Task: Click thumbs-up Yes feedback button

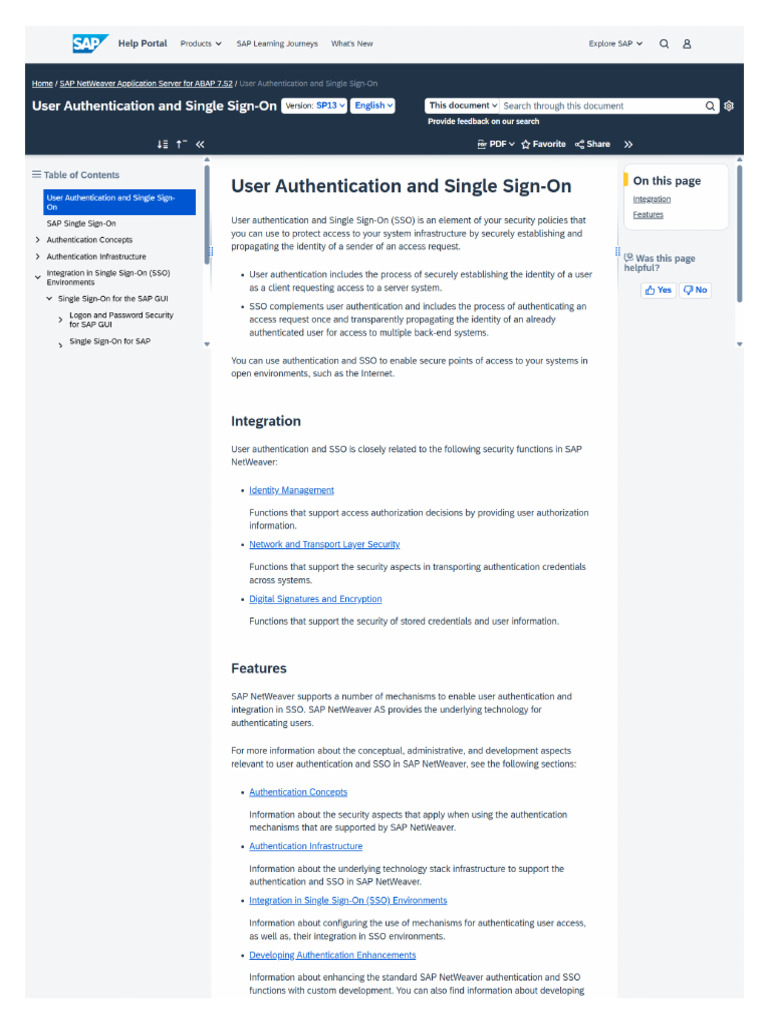Action: (658, 290)
